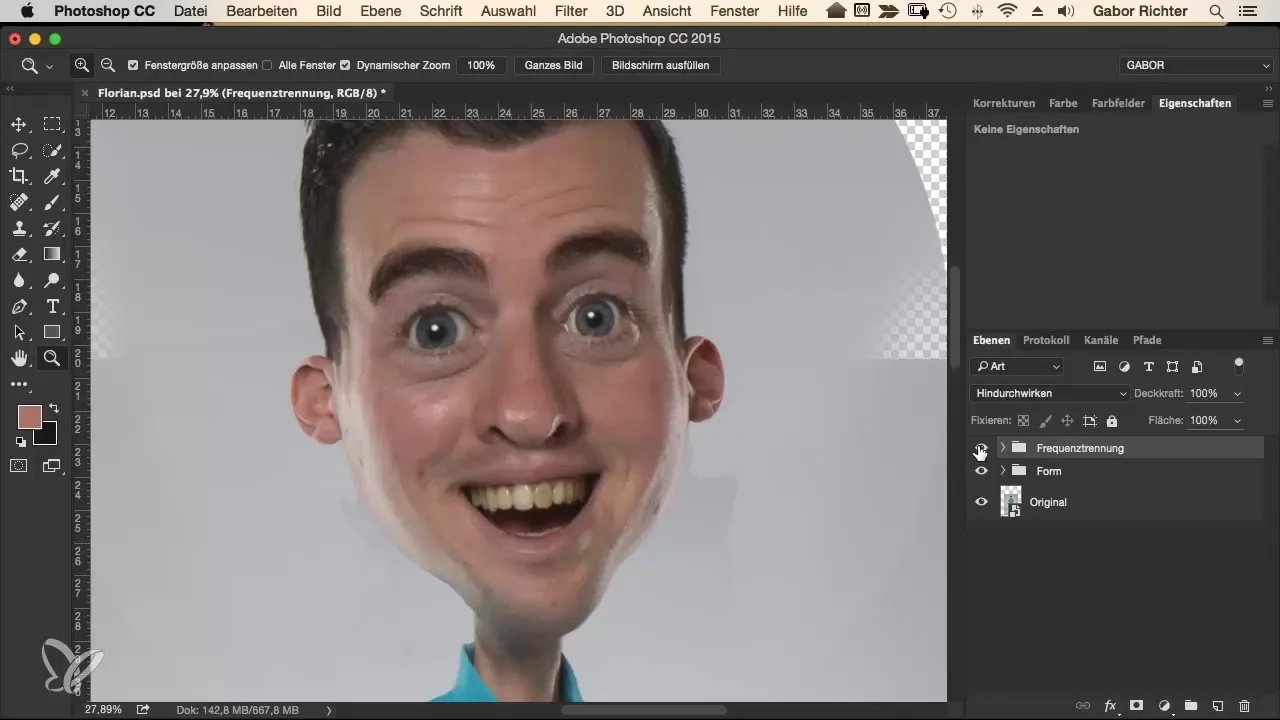The image size is (1280, 720).
Task: Change the screen mode
Action: pos(52,466)
